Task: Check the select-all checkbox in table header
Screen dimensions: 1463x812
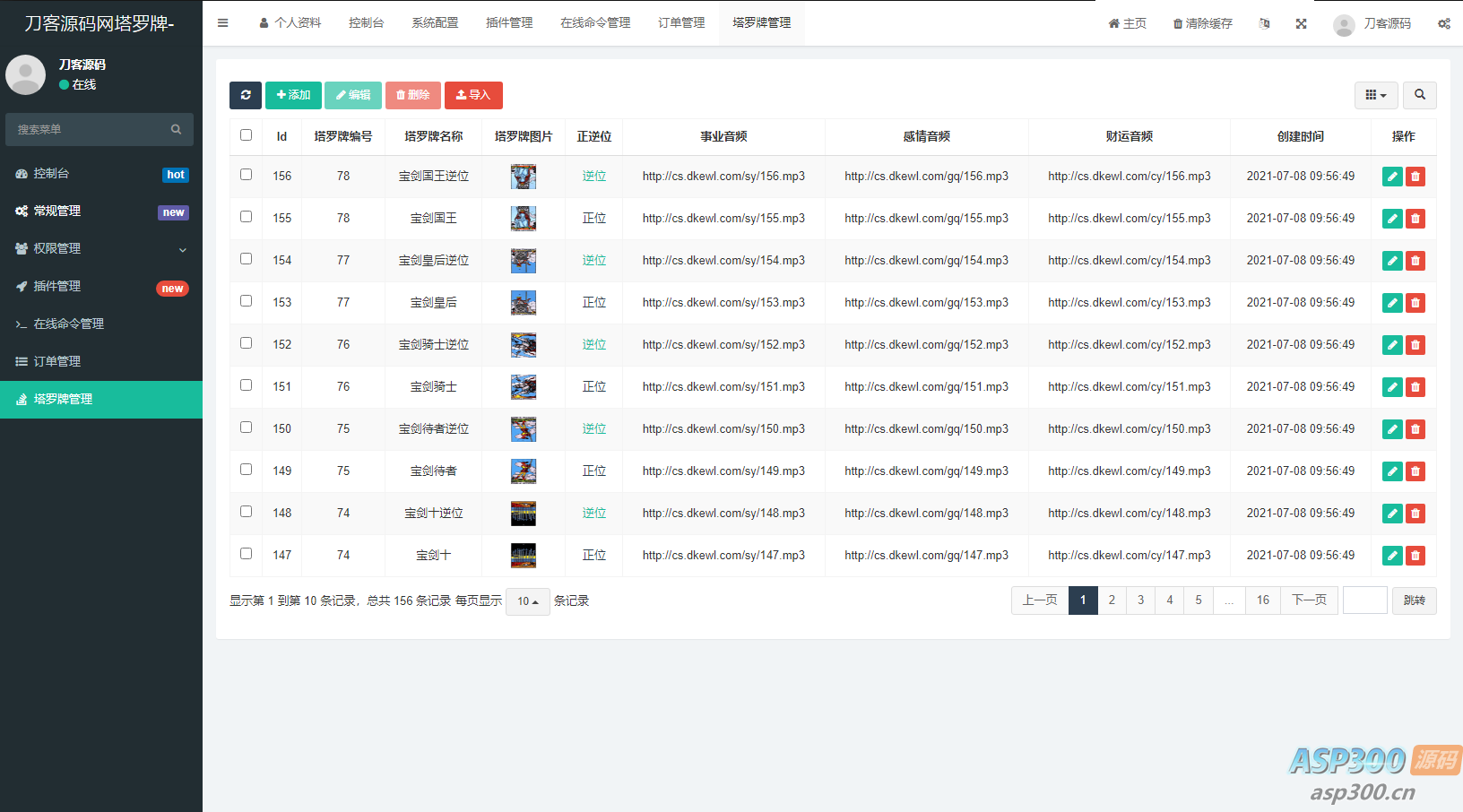Action: [x=246, y=135]
